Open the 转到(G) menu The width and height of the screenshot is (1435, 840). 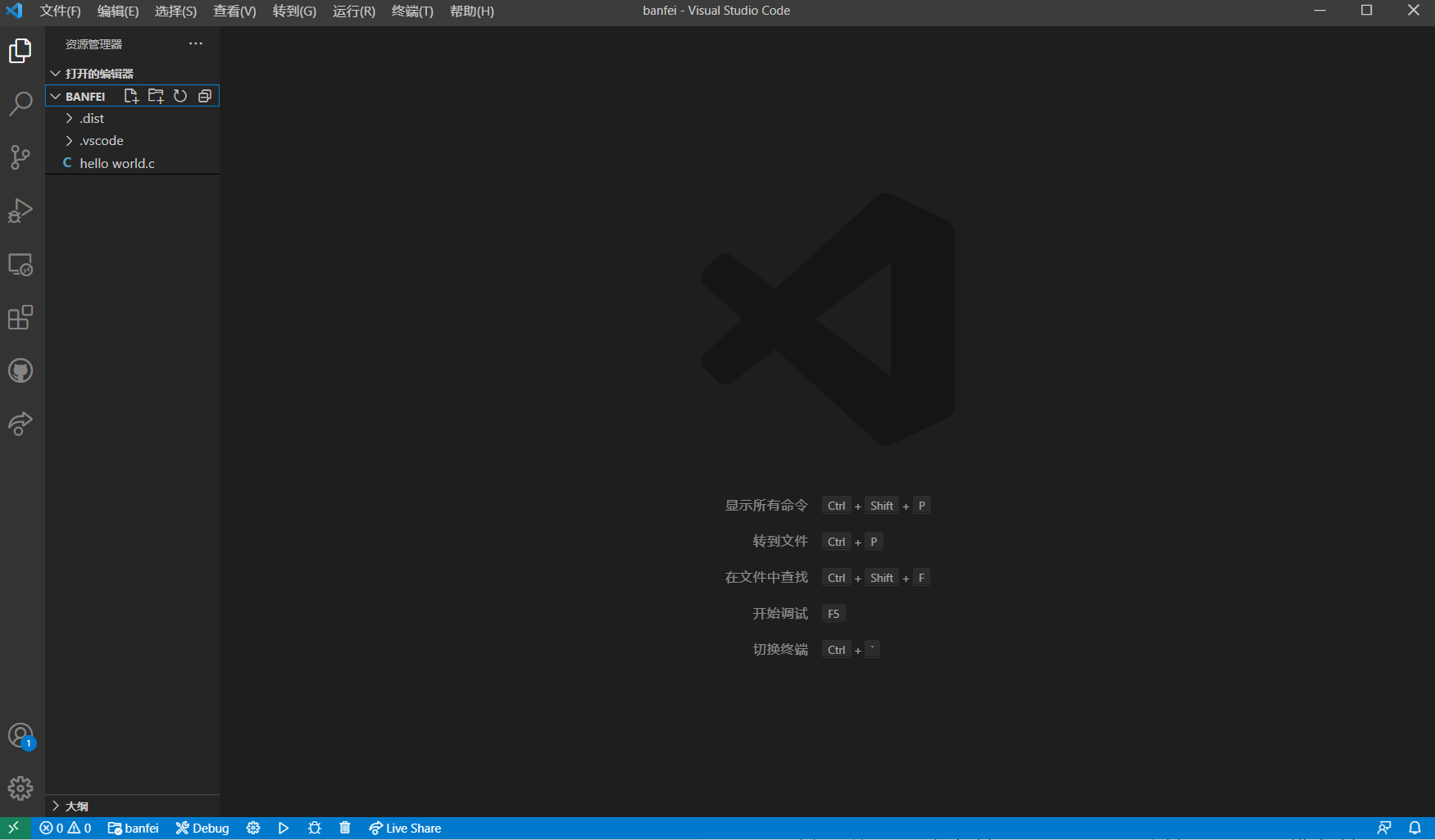[294, 11]
